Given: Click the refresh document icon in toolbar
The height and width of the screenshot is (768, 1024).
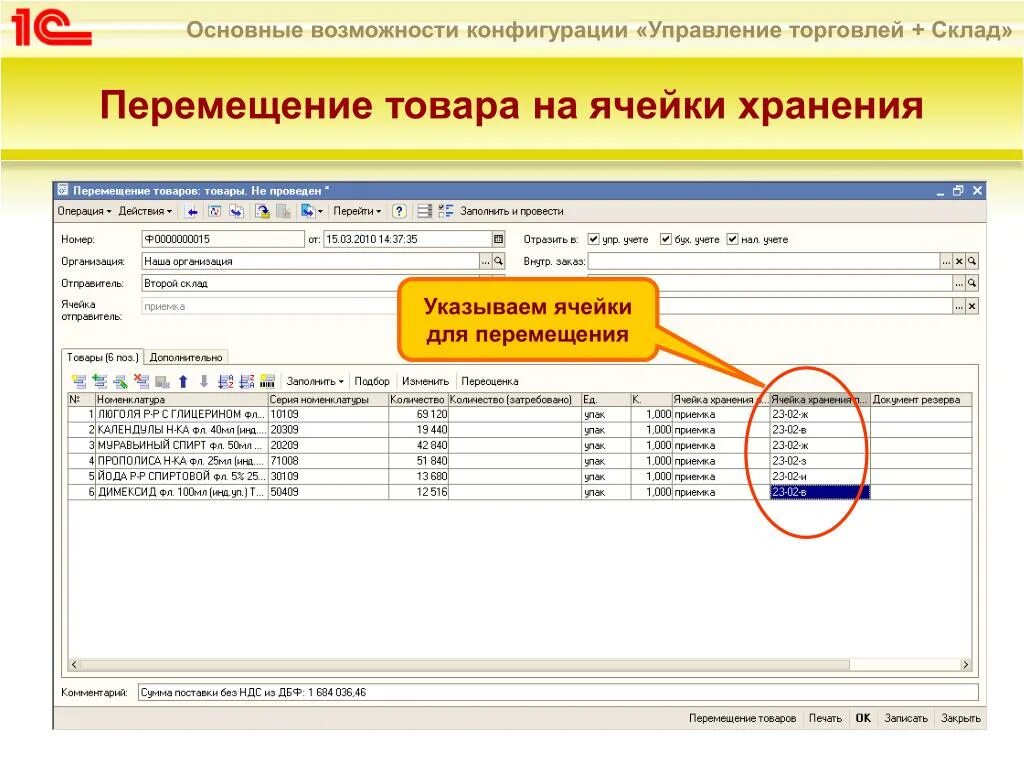Looking at the screenshot, I should (x=215, y=211).
